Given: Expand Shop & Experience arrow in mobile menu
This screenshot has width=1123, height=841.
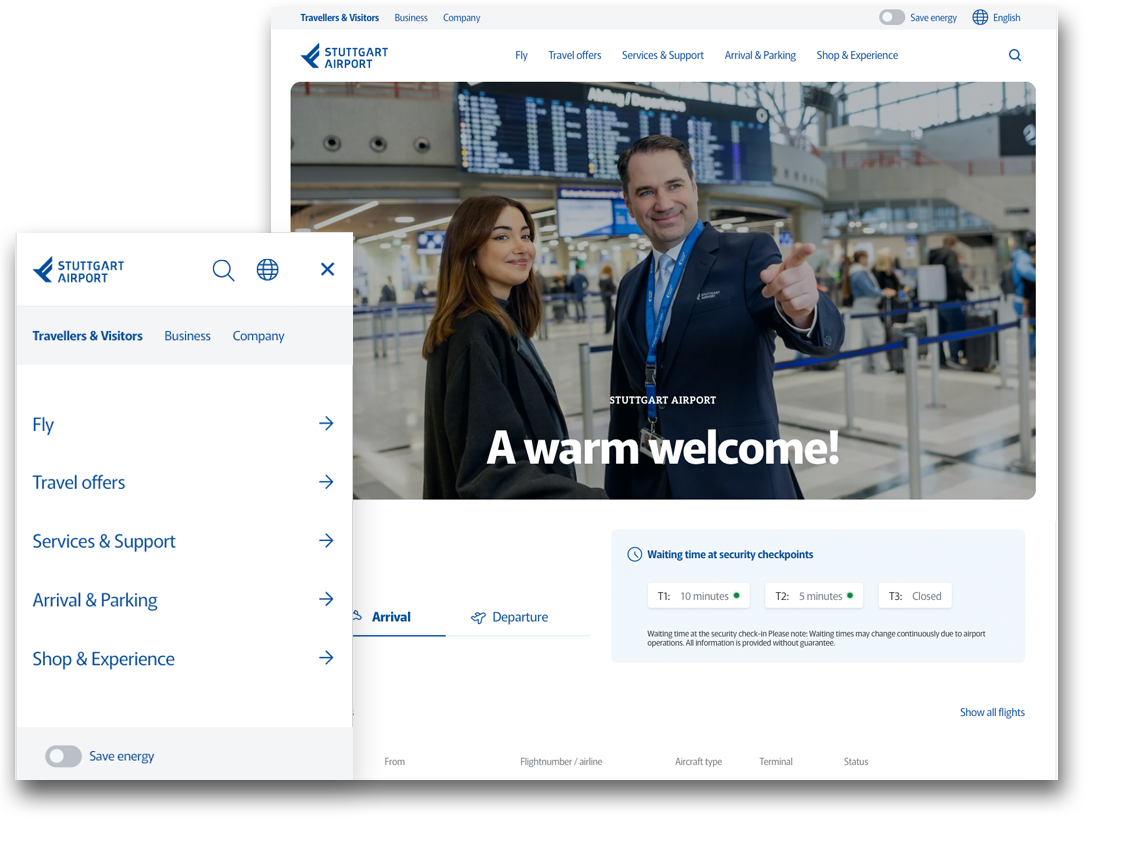Looking at the screenshot, I should coord(326,658).
